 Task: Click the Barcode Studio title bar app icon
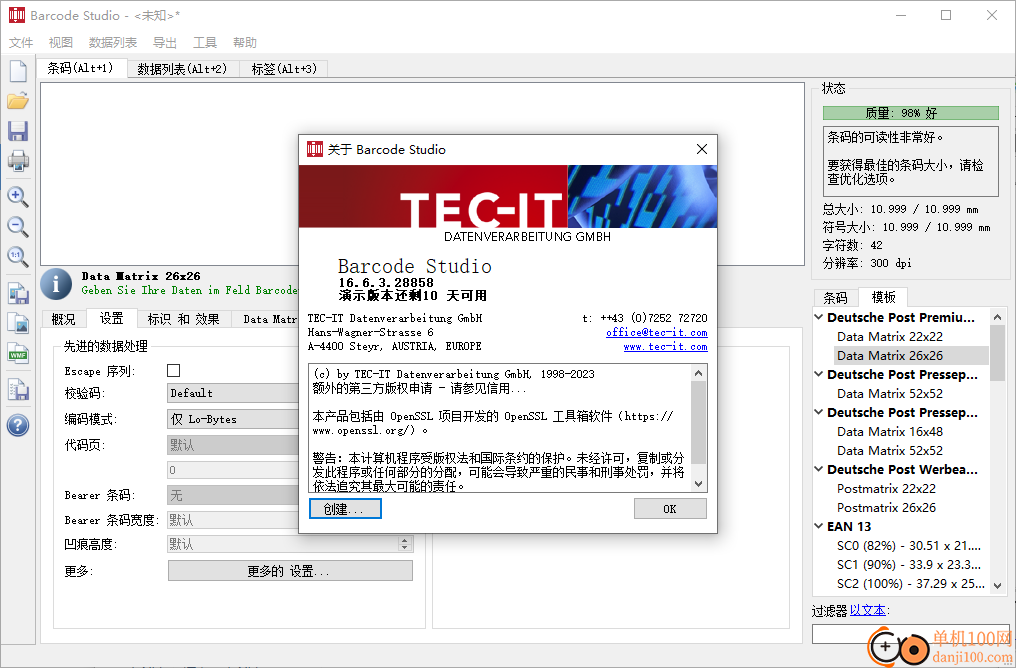[16, 15]
